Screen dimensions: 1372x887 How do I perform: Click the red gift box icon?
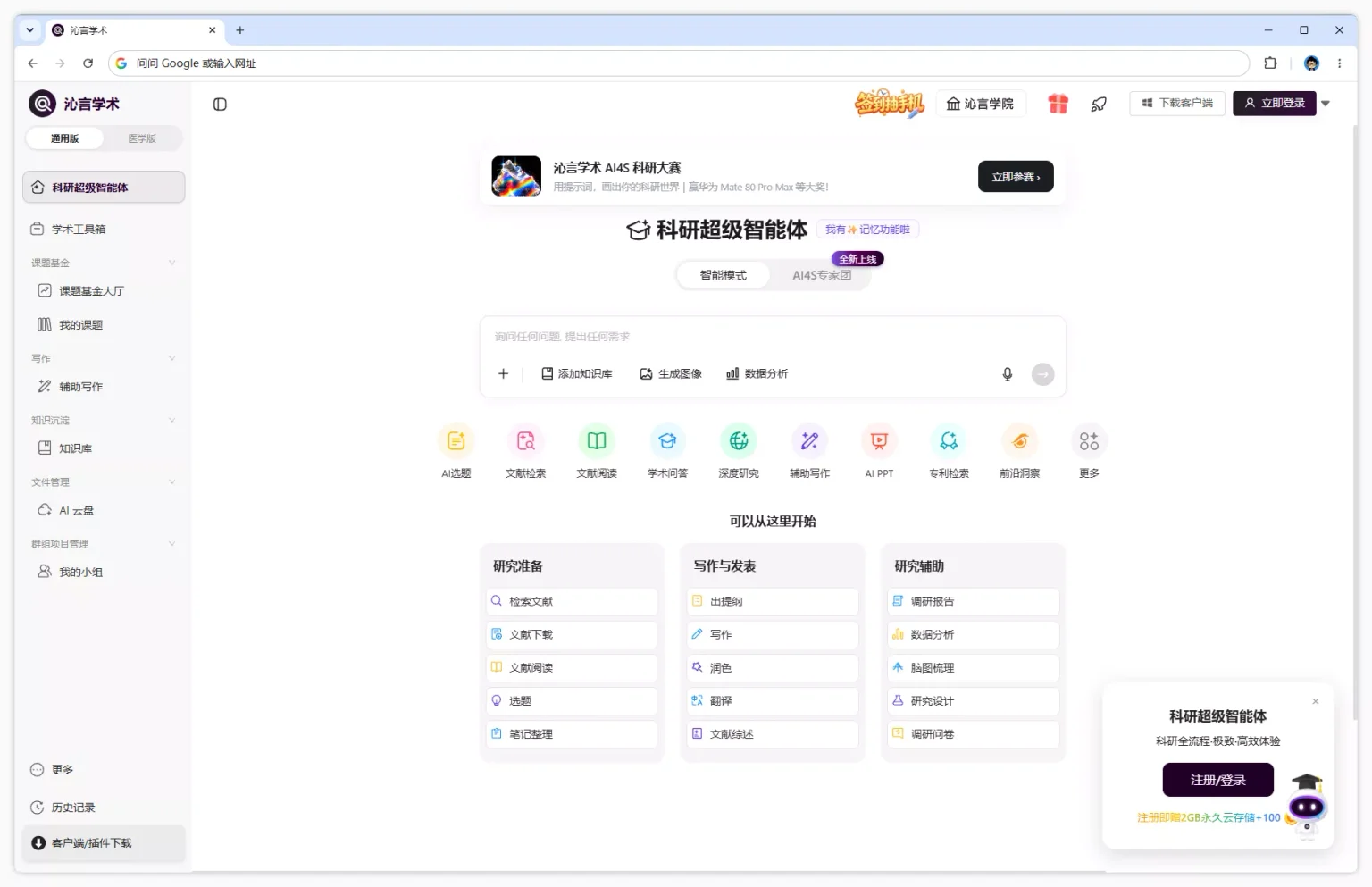click(x=1058, y=104)
